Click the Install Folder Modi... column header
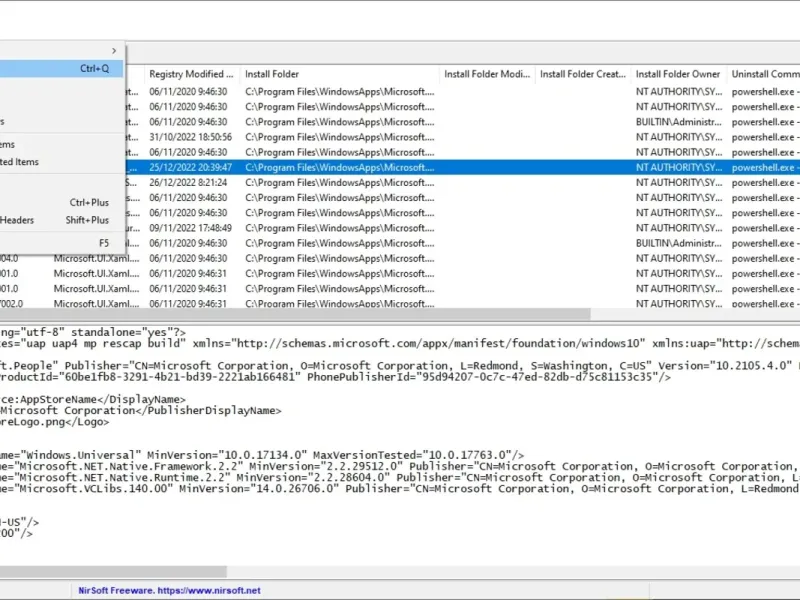Image resolution: width=800 pixels, height=600 pixels. coord(487,74)
